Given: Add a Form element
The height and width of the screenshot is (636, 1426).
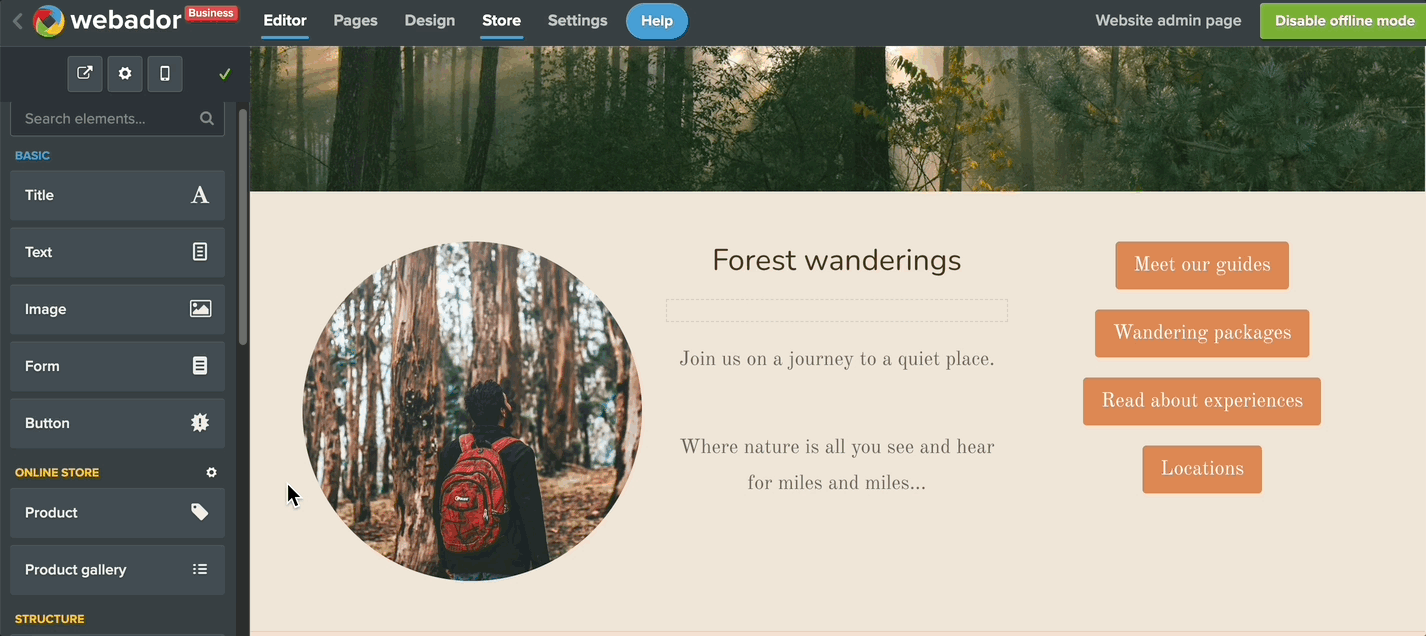Looking at the screenshot, I should pos(118,366).
